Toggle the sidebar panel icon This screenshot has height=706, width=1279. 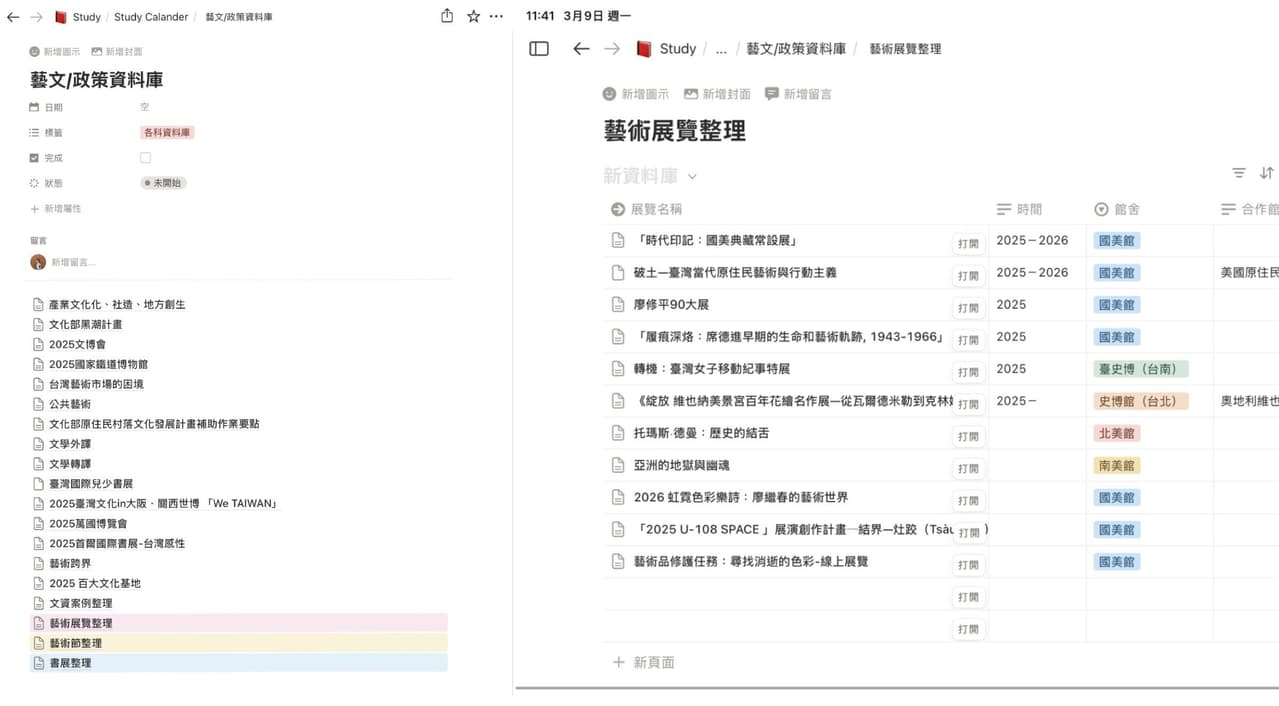(539, 48)
